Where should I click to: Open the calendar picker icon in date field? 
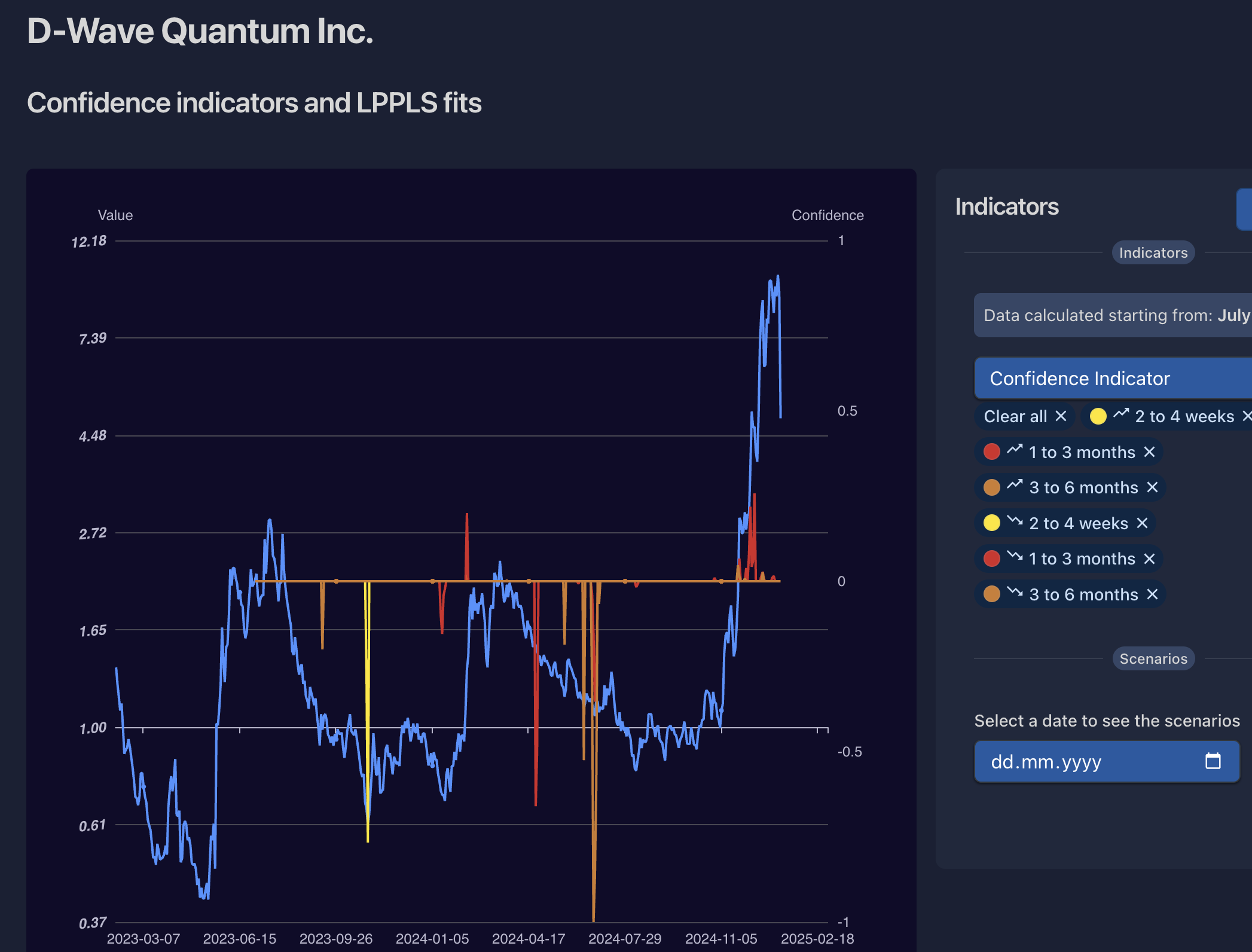[1213, 761]
